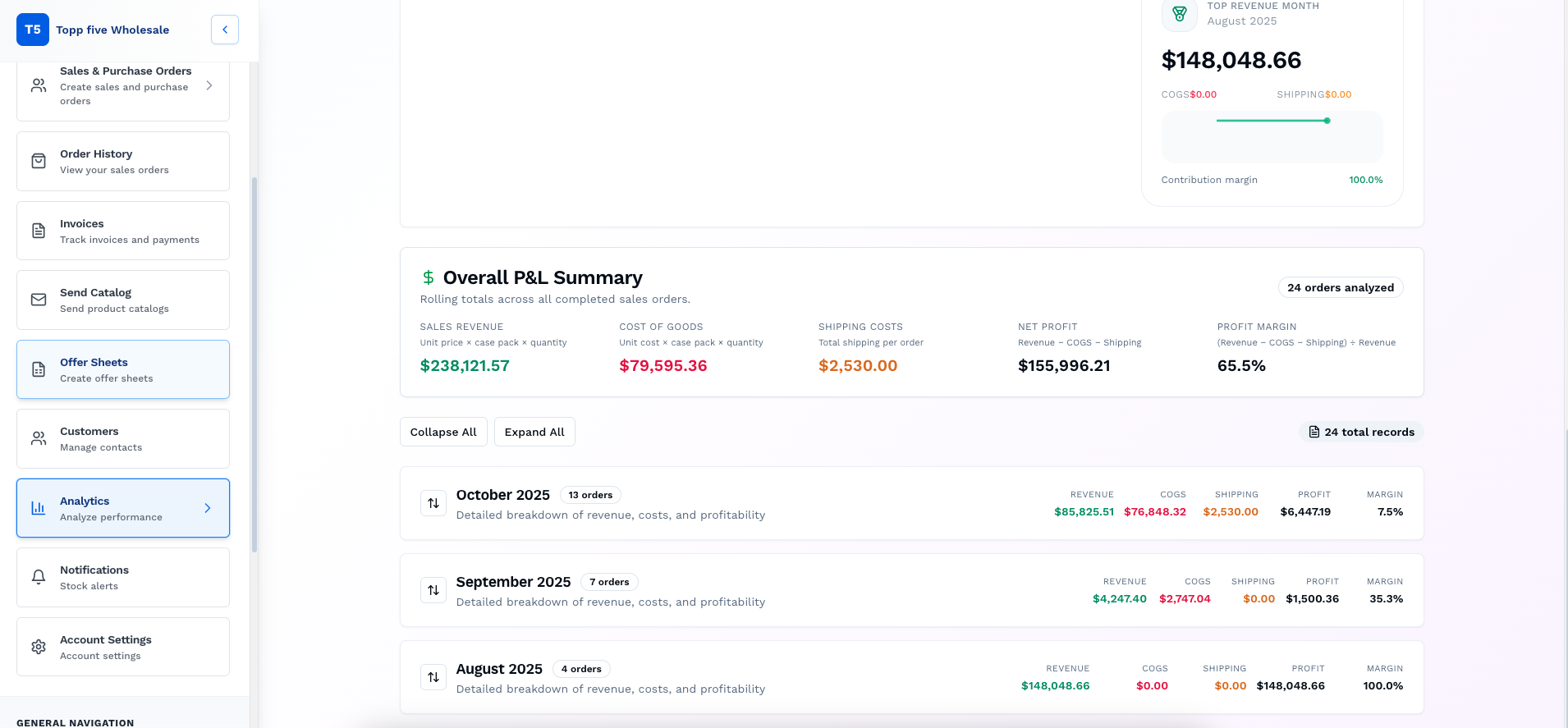1568x728 pixels.
Task: Expand the Analytics submenu chevron
Action: point(208,508)
